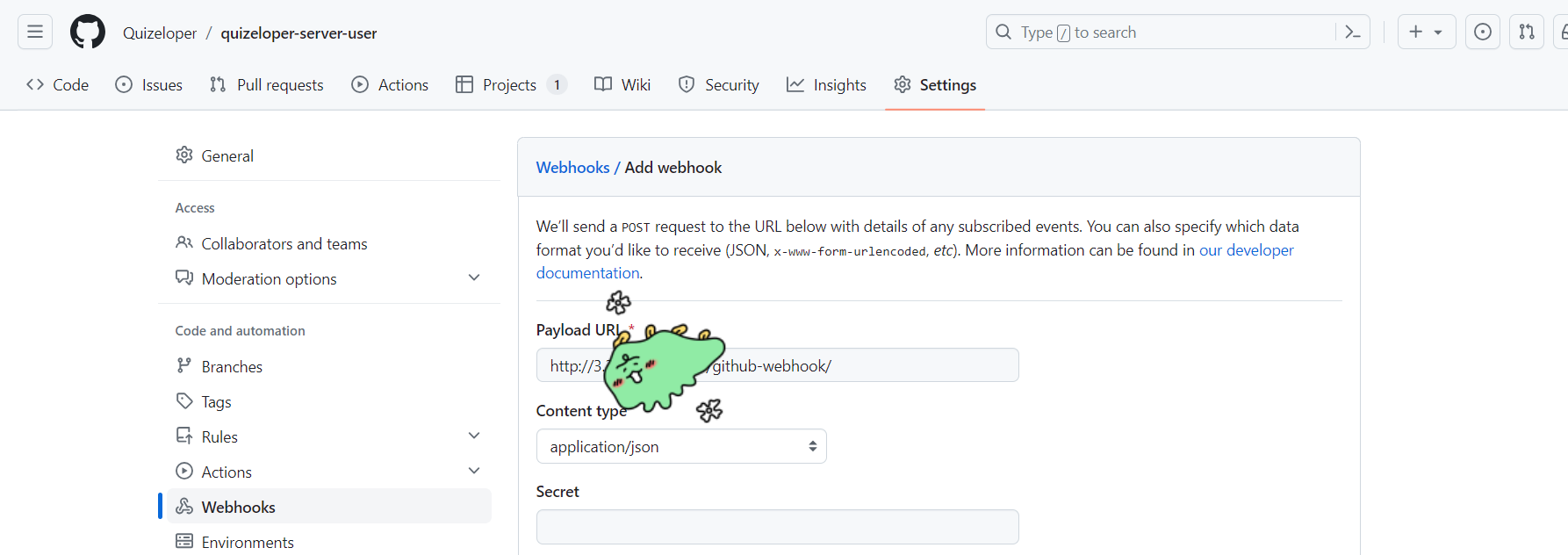Click the Branches git-branch icon
Screen dimensions: 1568x555
tap(184, 366)
